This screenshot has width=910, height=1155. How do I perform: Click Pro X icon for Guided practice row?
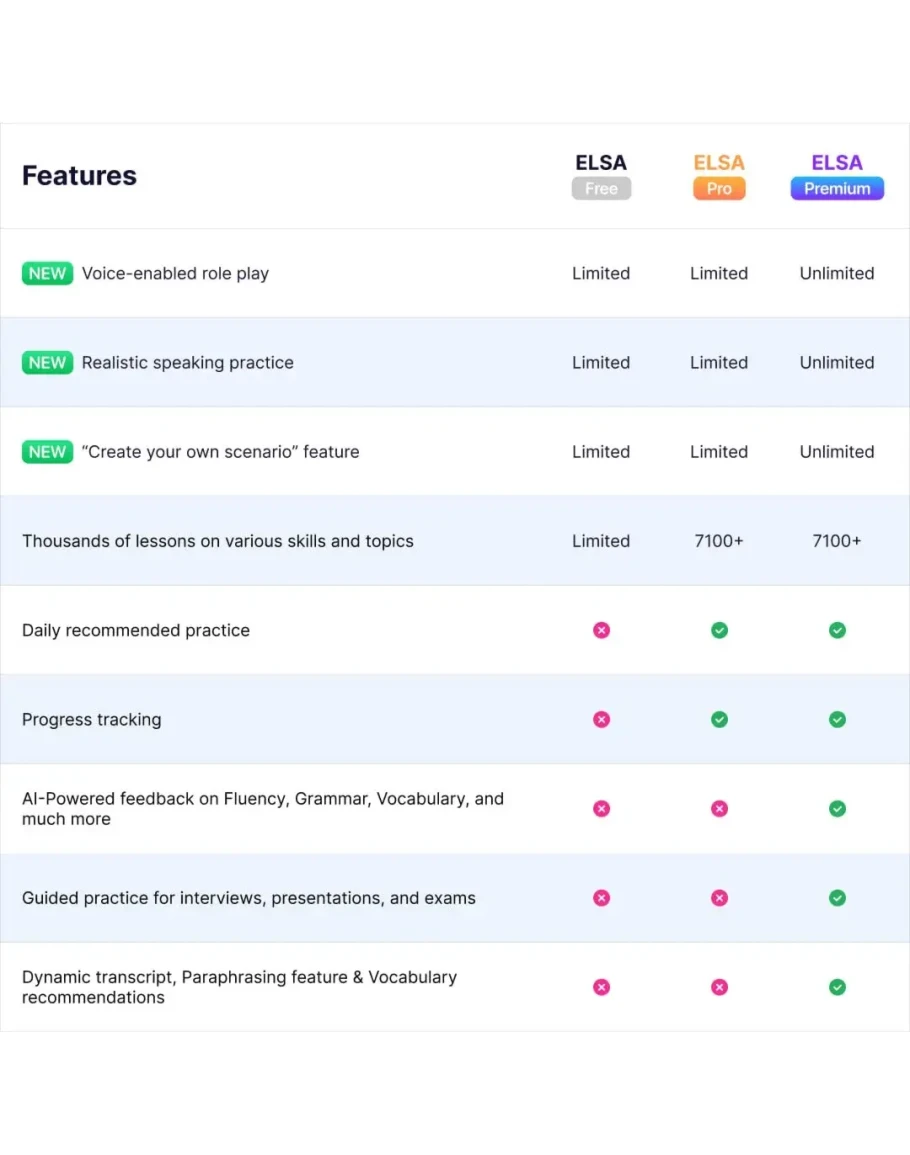point(719,898)
